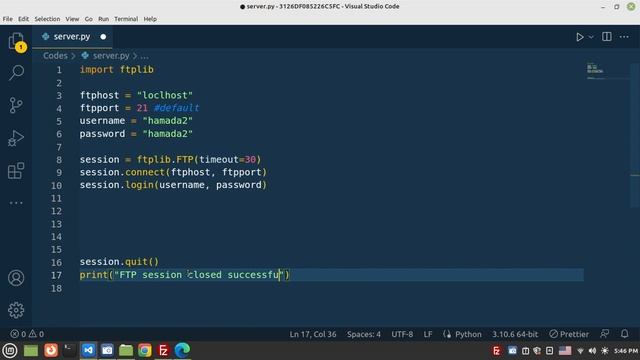The image size is (640, 360).
Task: Open the errors and warnings problems indicator
Action: 27,334
